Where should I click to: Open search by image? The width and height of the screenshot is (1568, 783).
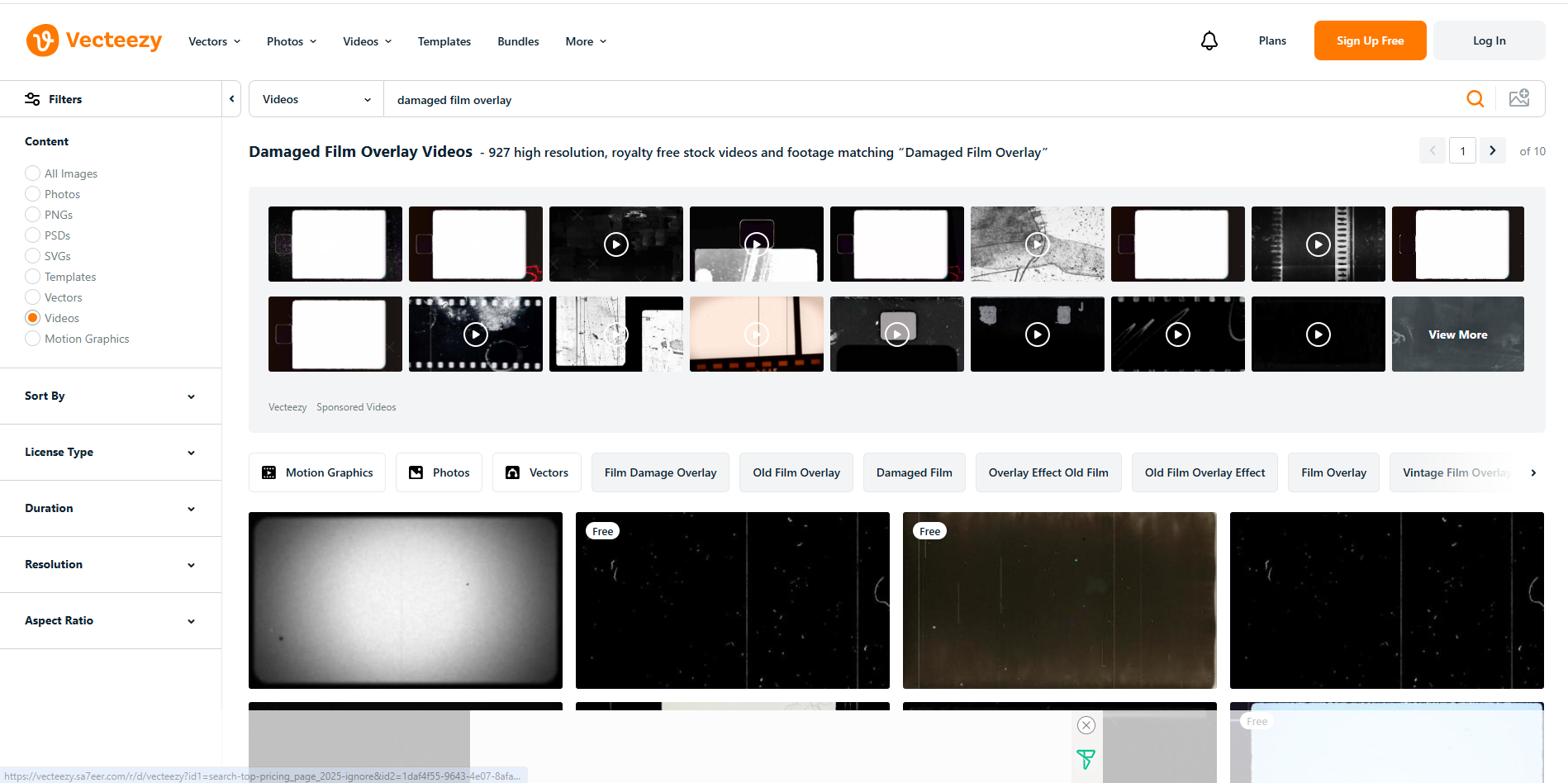[1518, 97]
